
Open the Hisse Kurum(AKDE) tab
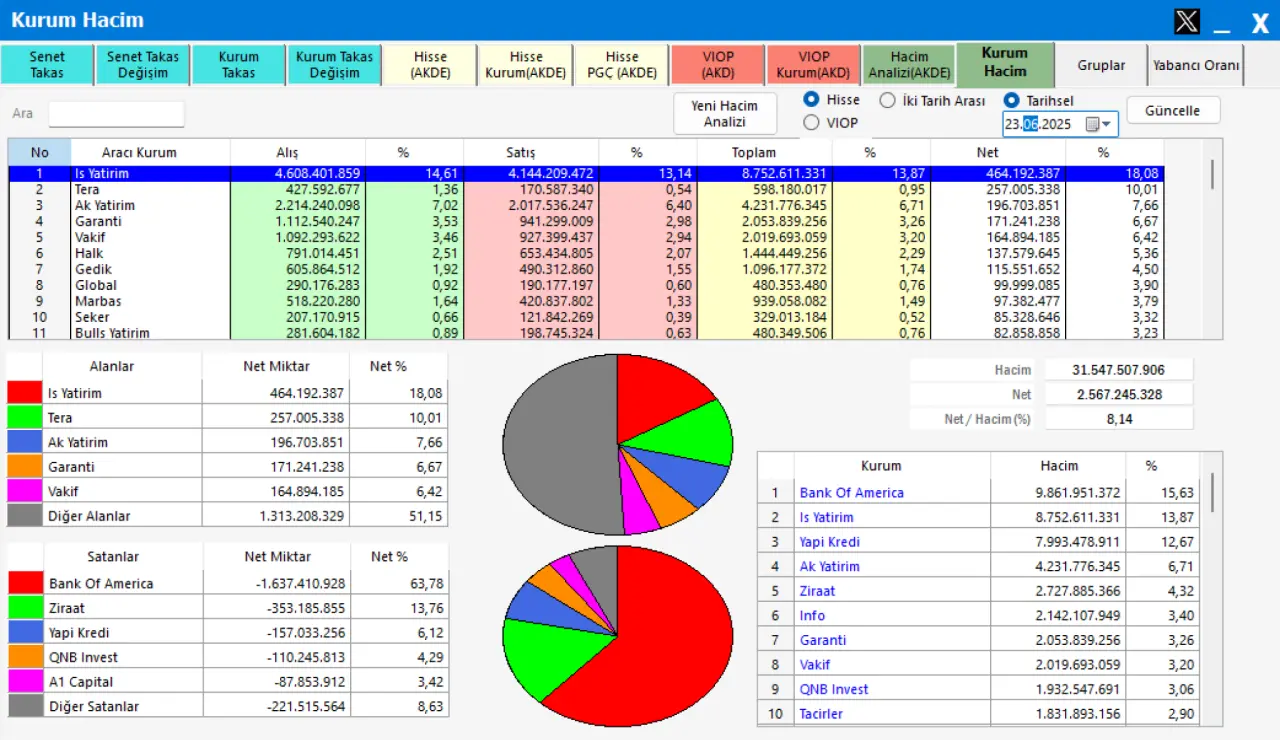(x=526, y=65)
